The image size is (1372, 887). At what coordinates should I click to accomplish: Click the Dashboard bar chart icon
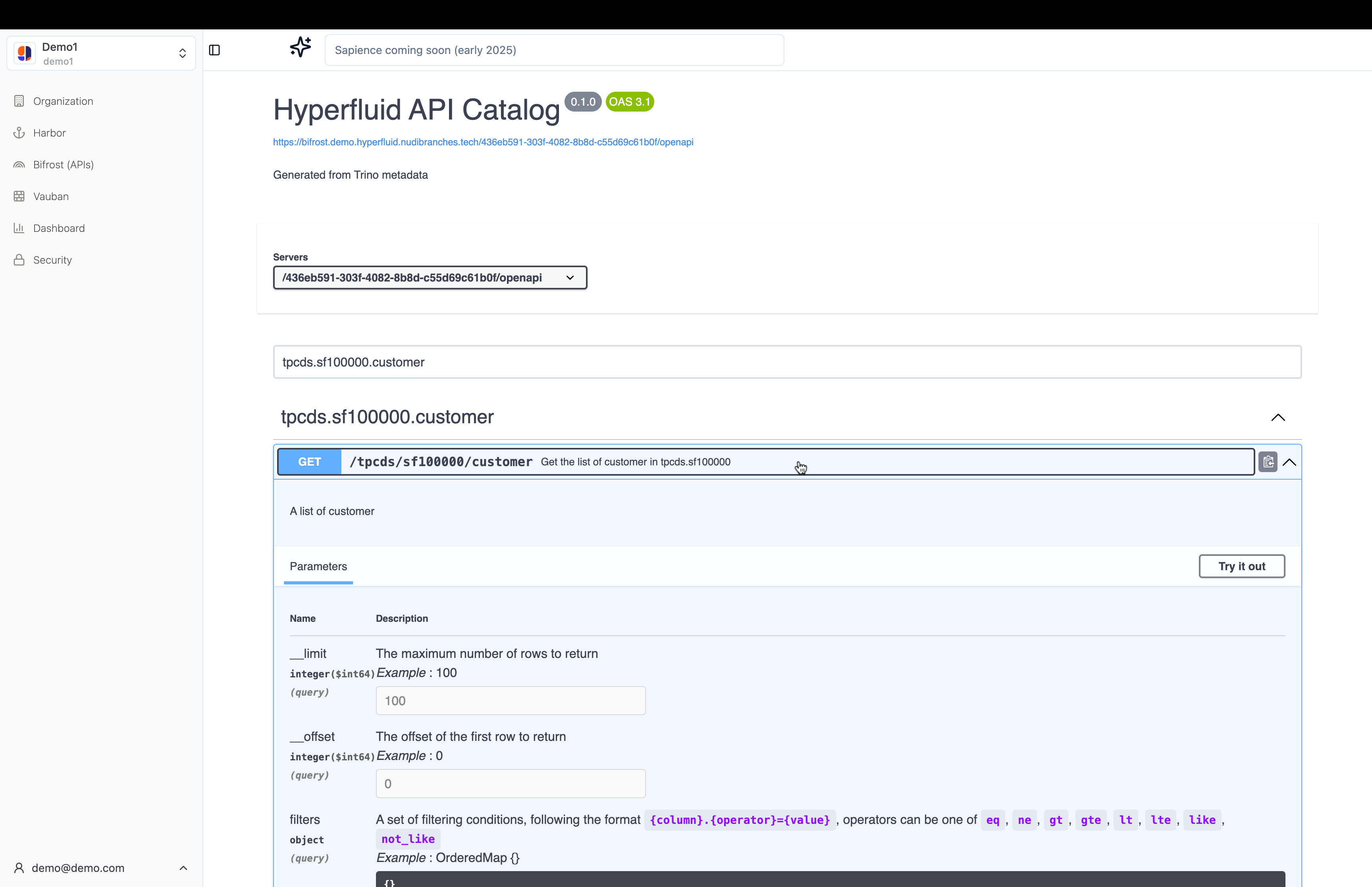coord(19,228)
